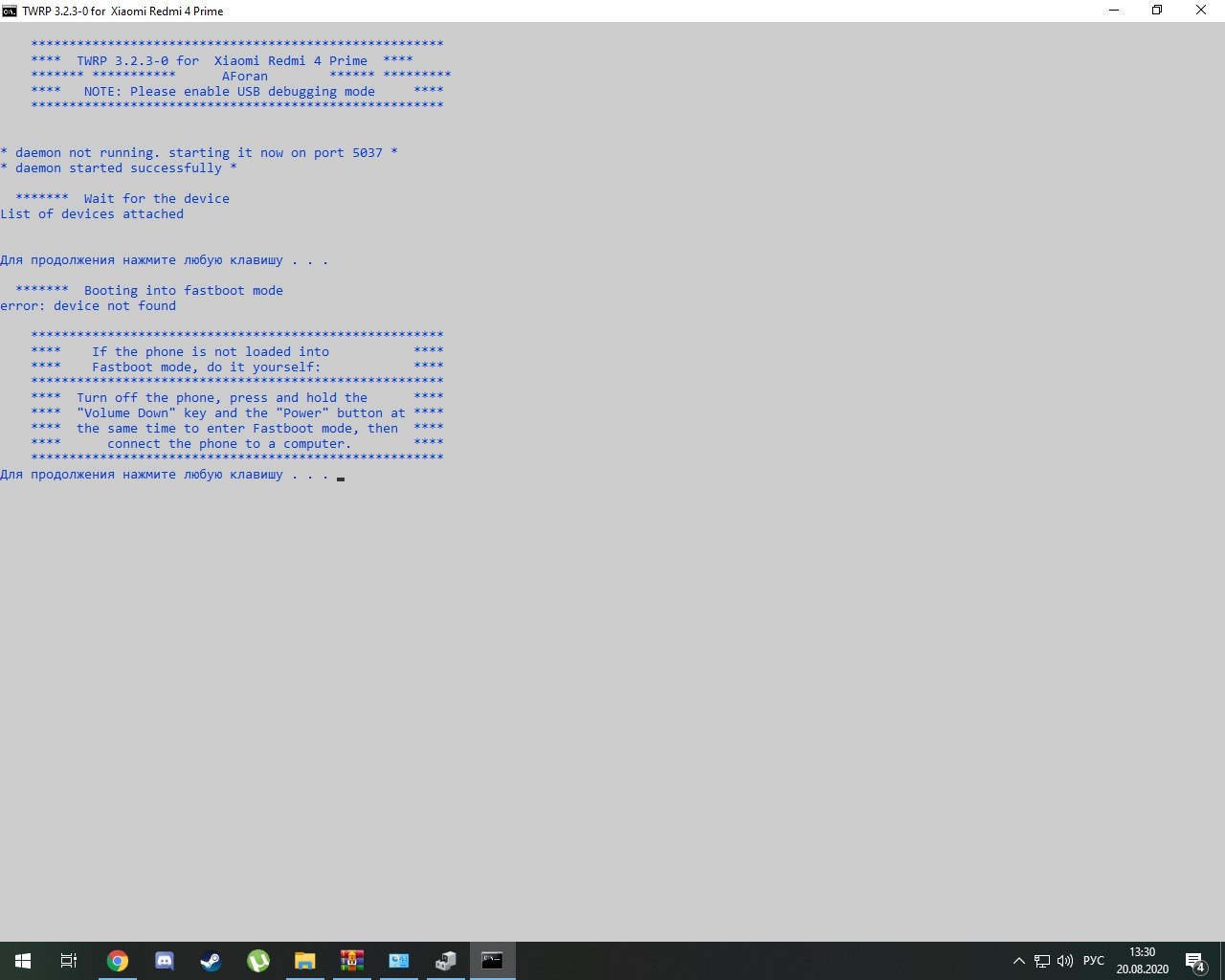
Task: Click the 'Booting into fastboot mode' line
Action: (184, 291)
